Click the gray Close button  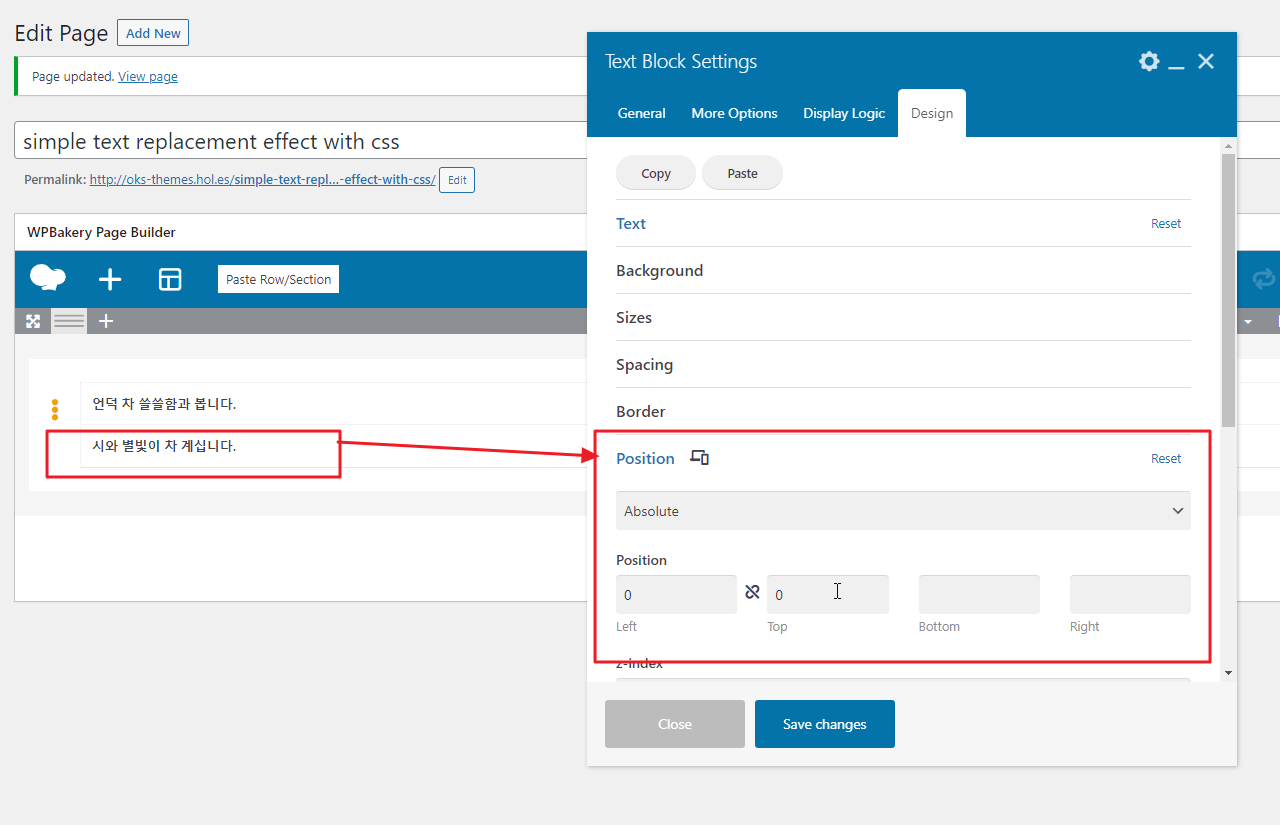point(675,724)
